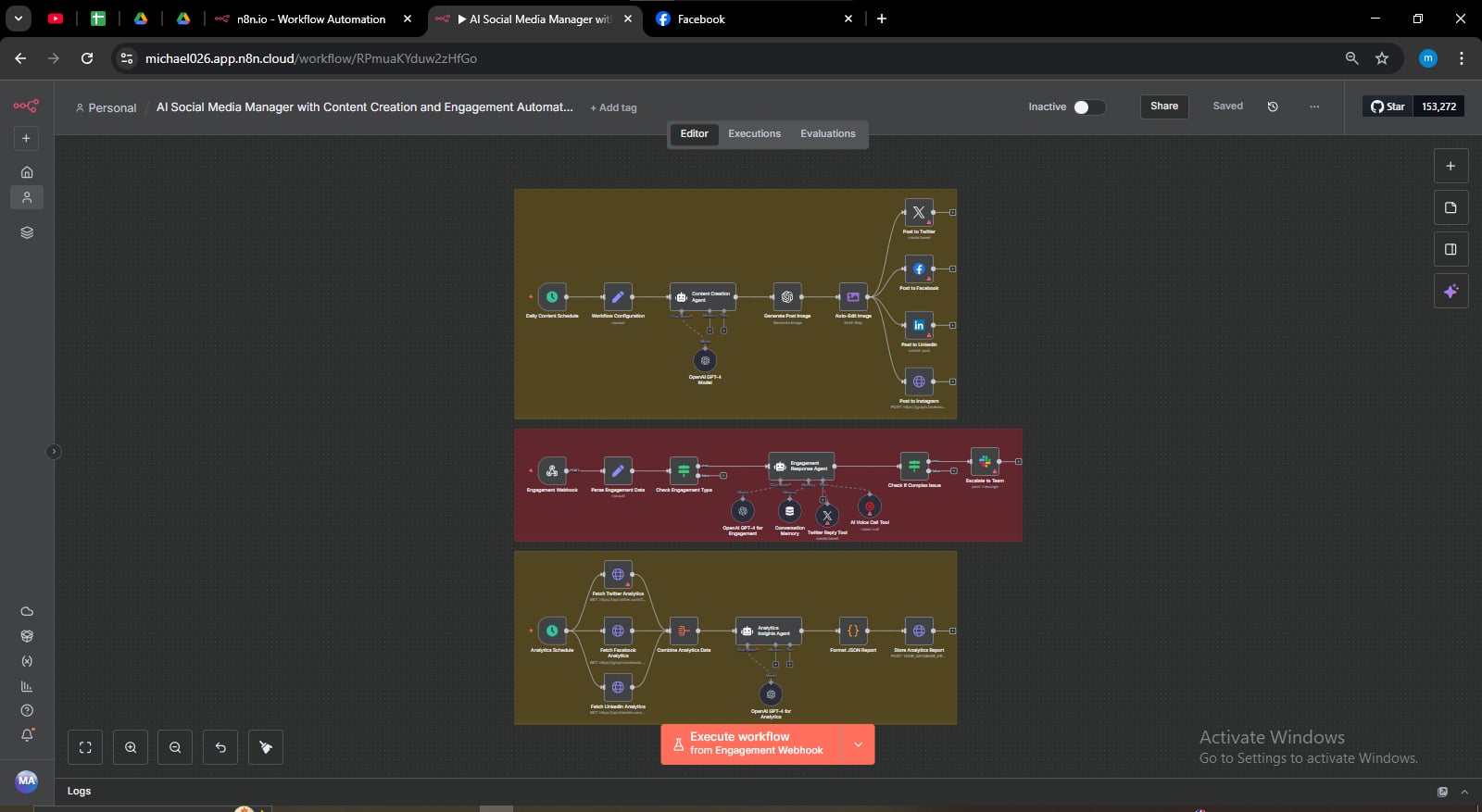Image resolution: width=1482 pixels, height=812 pixels.
Task: Open the Analytics Insights Agent node
Action: tap(769, 631)
